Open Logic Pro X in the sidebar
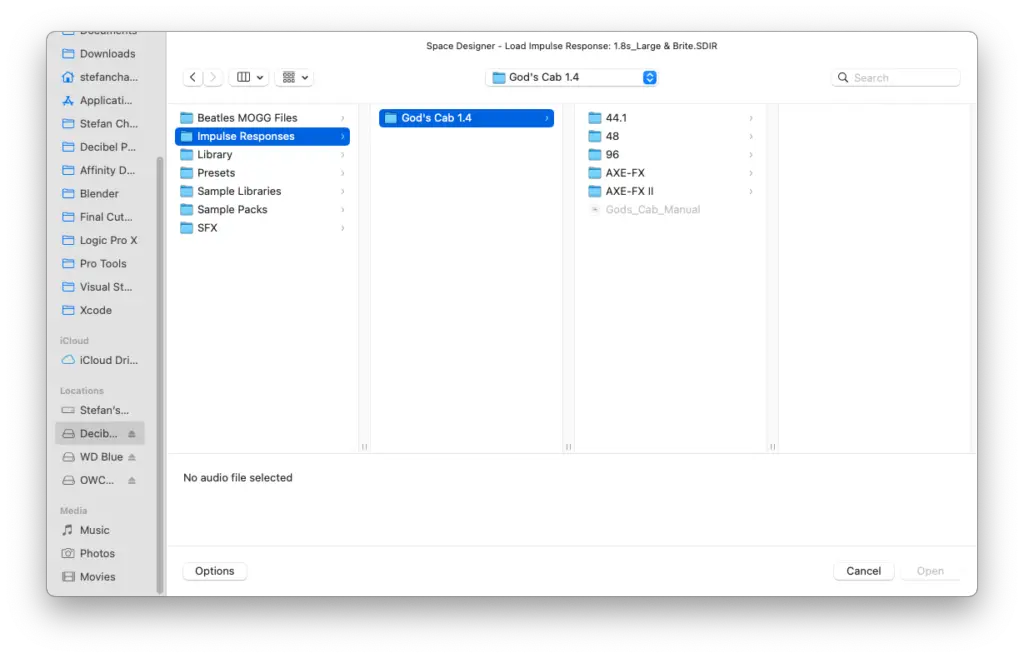Screen dimensions: 1024x658 click(99, 240)
